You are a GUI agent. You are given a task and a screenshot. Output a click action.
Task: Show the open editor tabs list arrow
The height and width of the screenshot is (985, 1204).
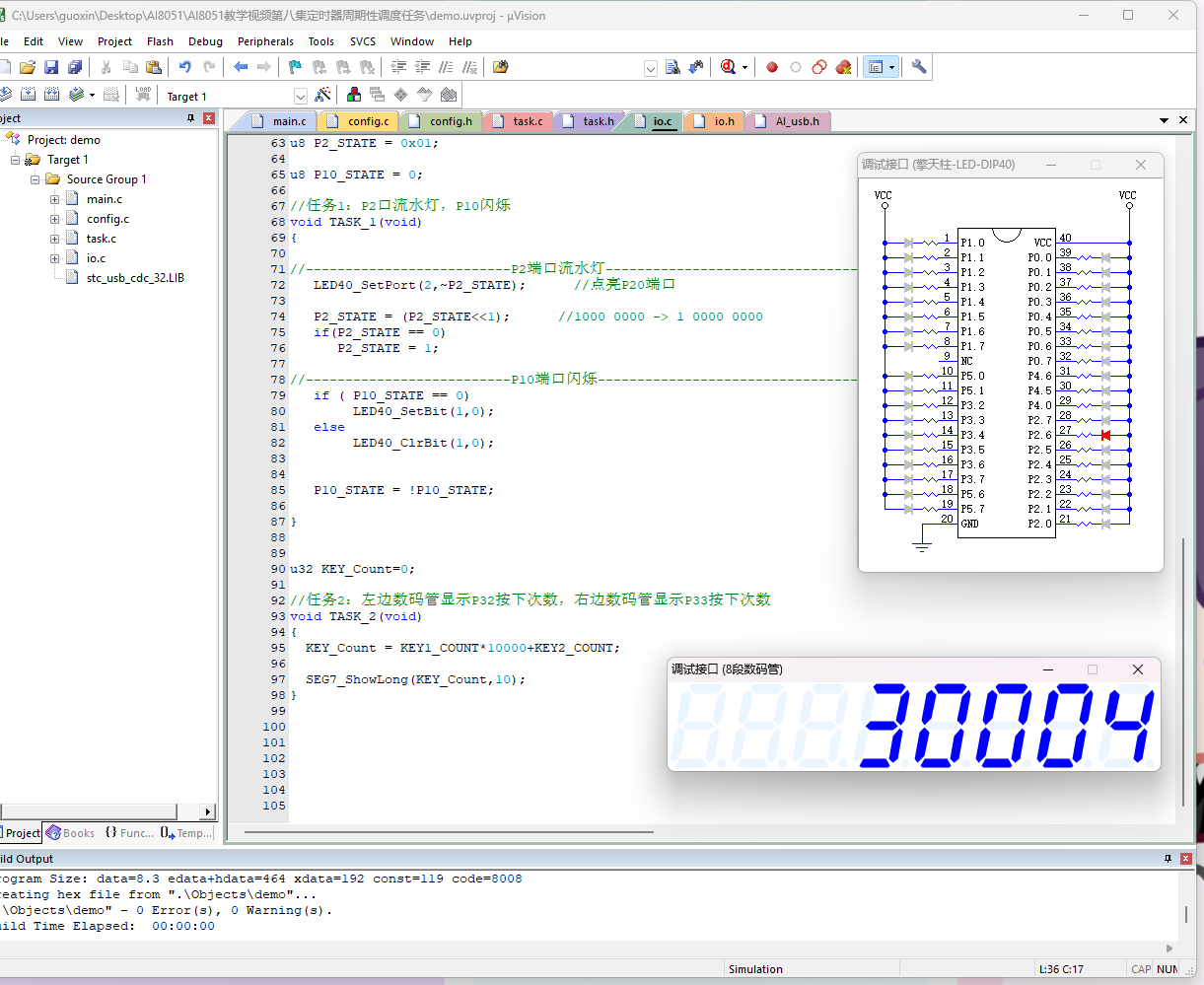(1164, 120)
